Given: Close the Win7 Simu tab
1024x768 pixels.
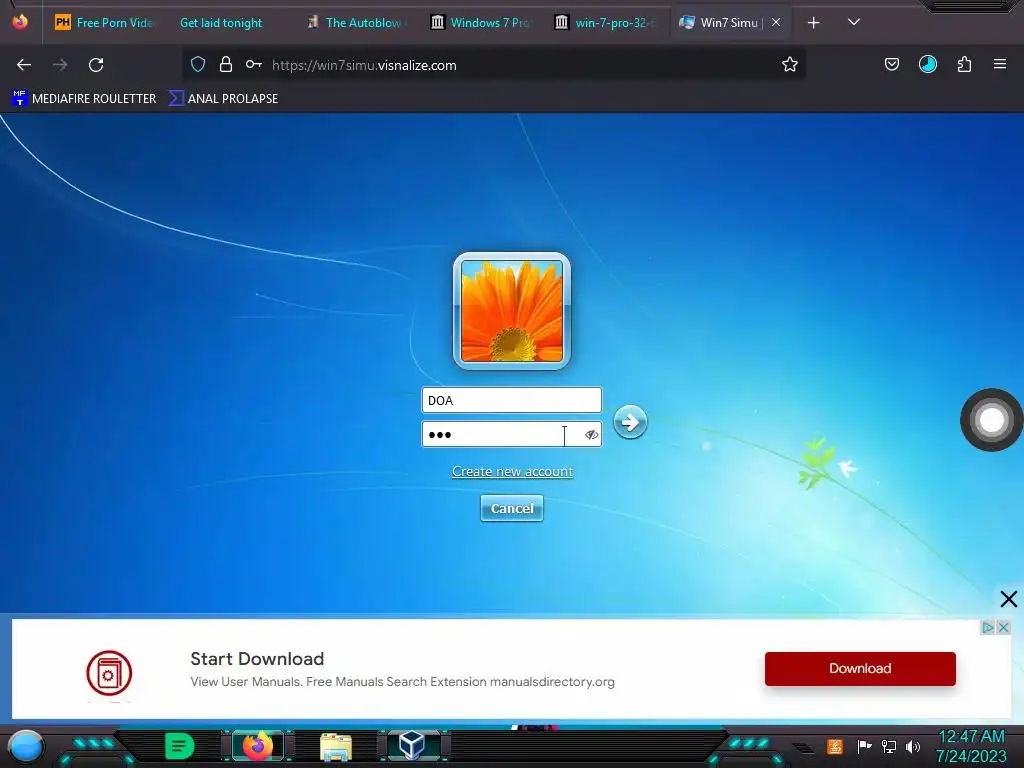Looking at the screenshot, I should (x=776, y=22).
